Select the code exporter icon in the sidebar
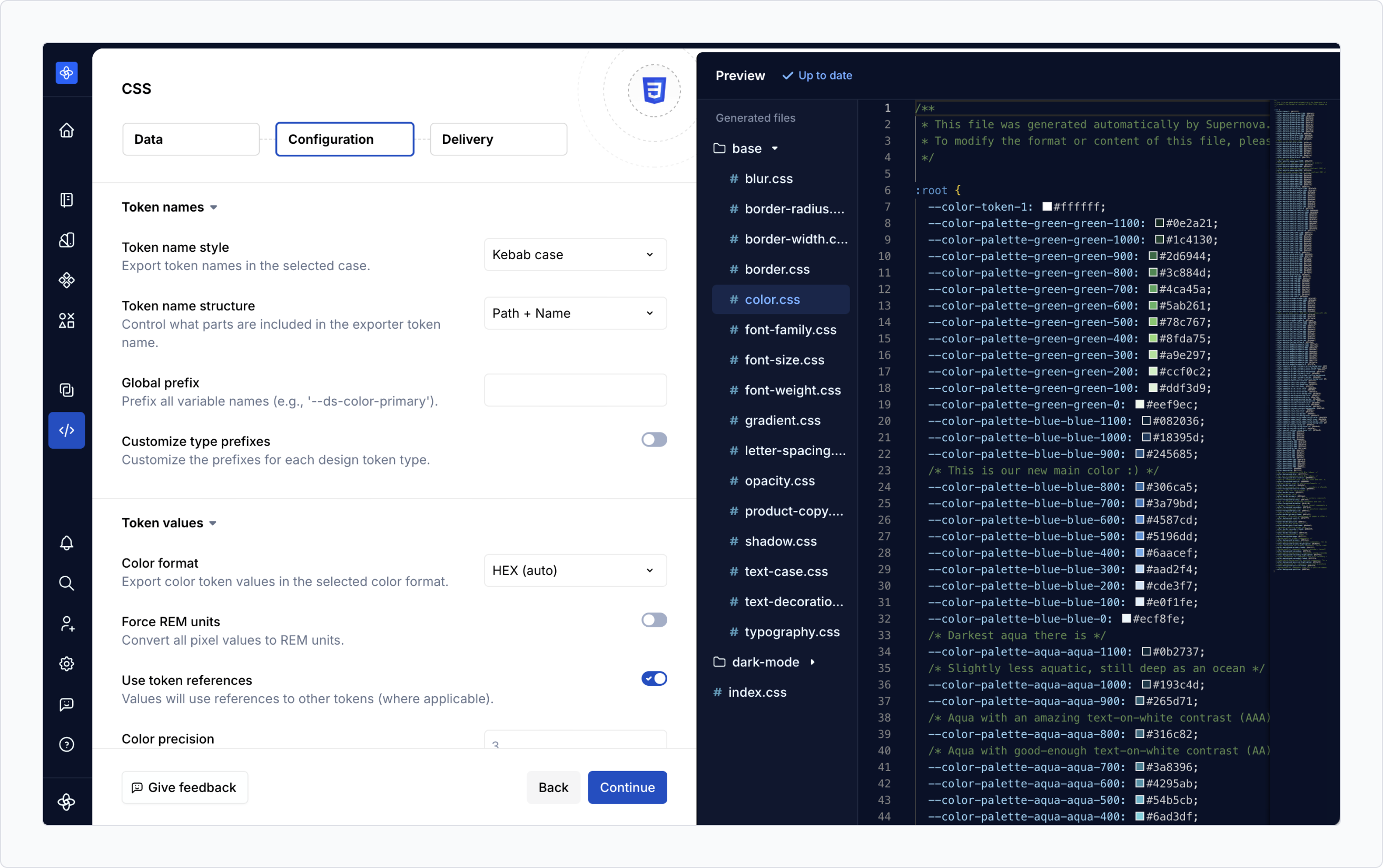Screen dimensions: 1383x868 tap(66, 430)
